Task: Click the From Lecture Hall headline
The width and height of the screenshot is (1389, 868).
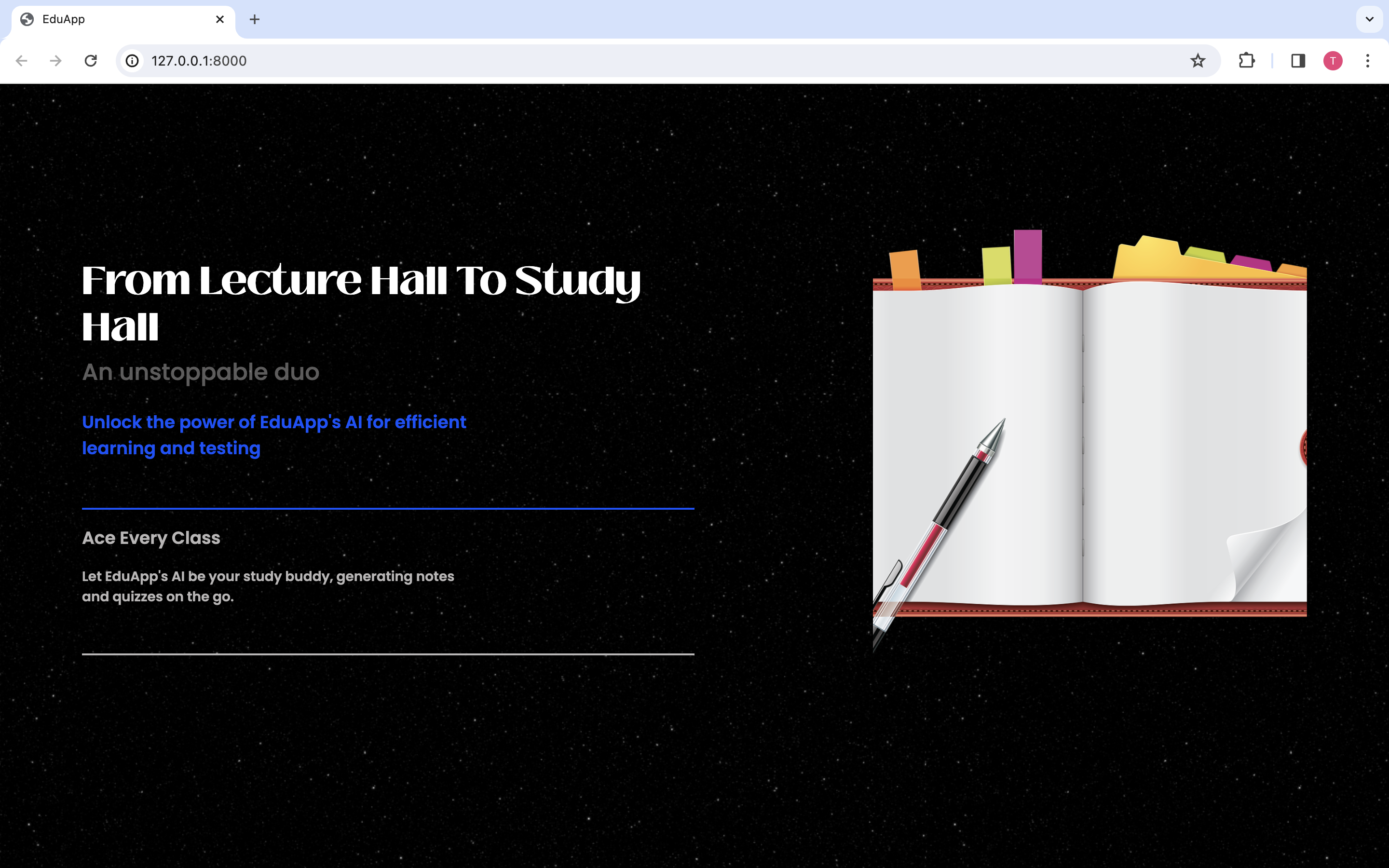Action: (360, 302)
